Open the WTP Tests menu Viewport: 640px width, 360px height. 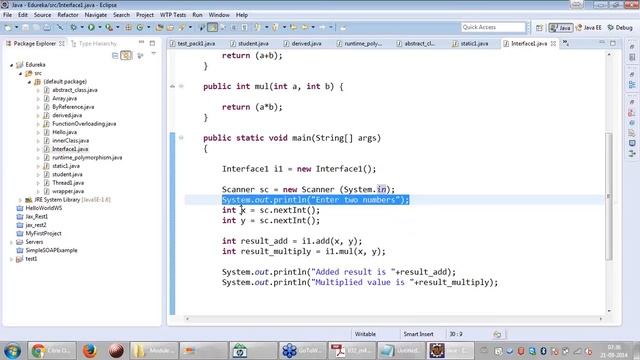(173, 15)
